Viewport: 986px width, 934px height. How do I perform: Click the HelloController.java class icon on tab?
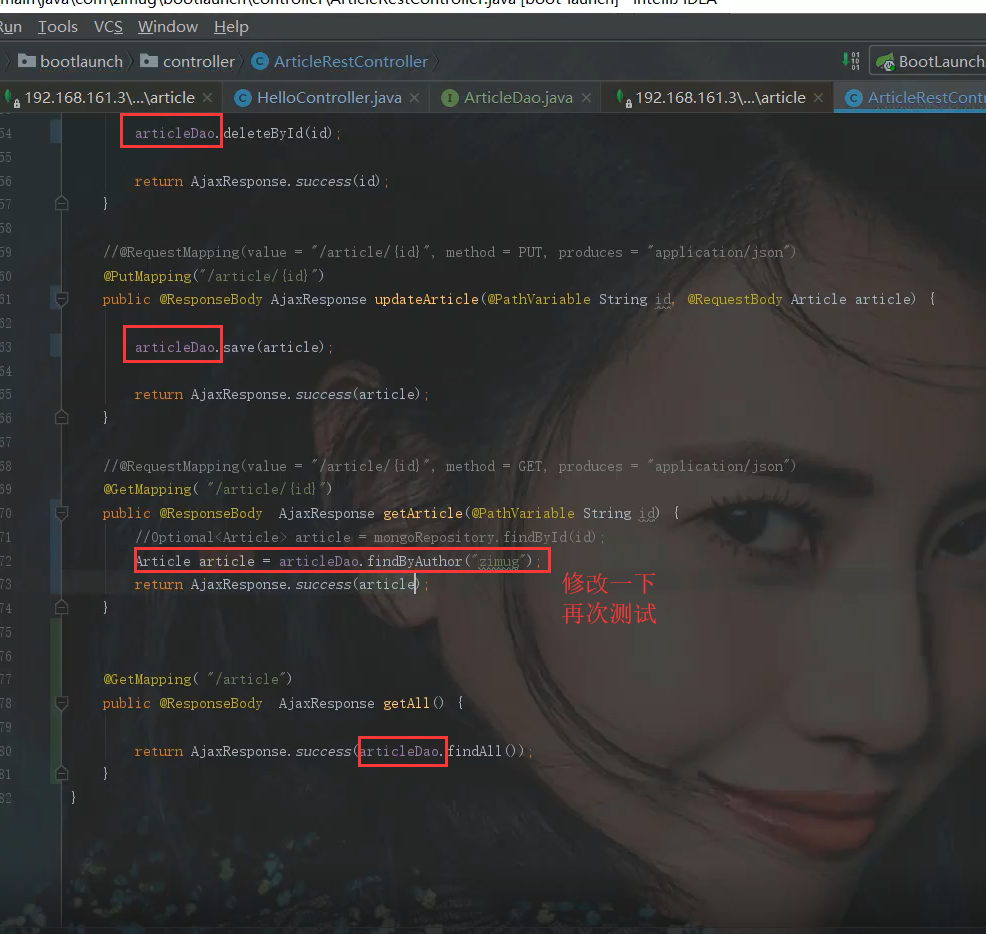(243, 98)
